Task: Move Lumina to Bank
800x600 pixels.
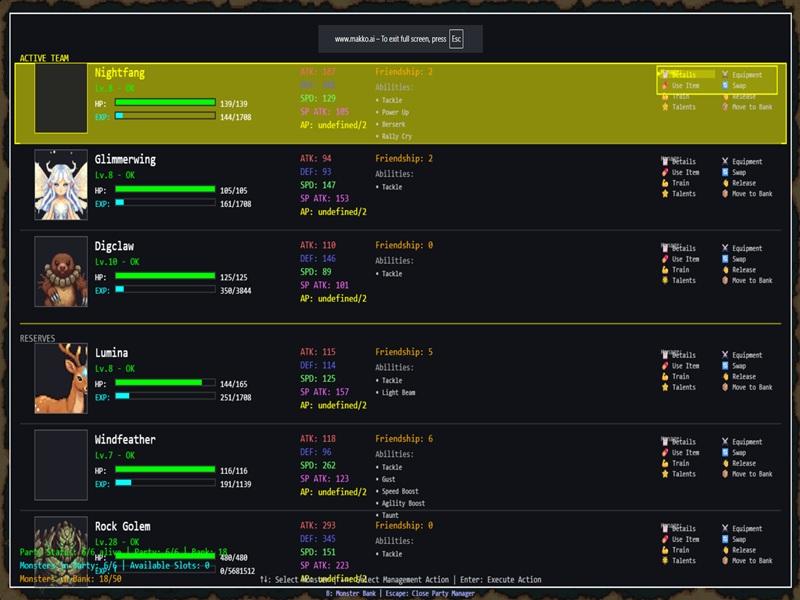Action: pyautogui.click(x=751, y=387)
